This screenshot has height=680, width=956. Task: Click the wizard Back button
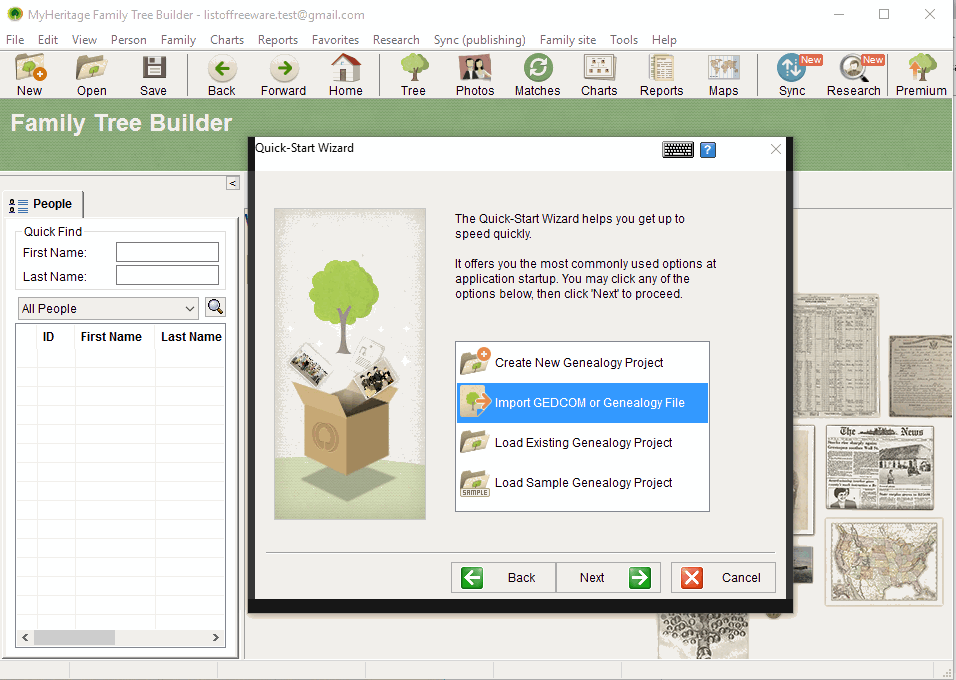click(x=504, y=578)
